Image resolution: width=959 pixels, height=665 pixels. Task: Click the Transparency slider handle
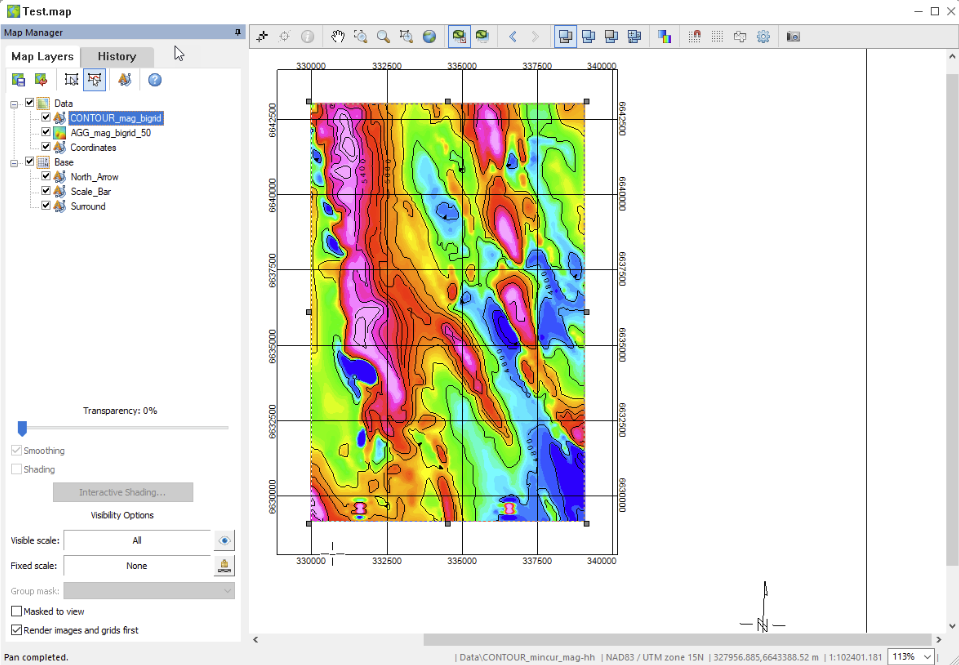click(23, 428)
